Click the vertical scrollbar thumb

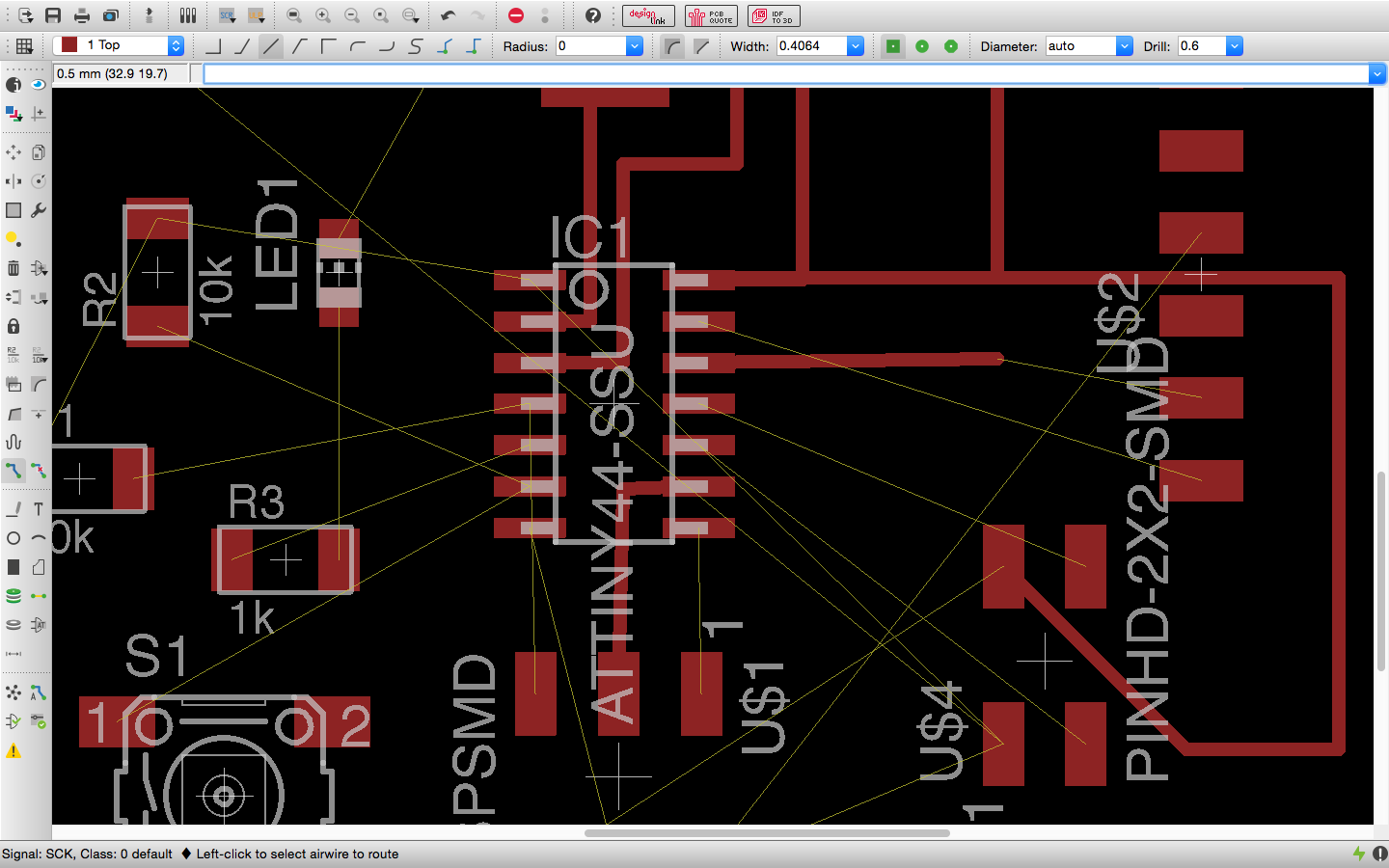coord(1381,571)
